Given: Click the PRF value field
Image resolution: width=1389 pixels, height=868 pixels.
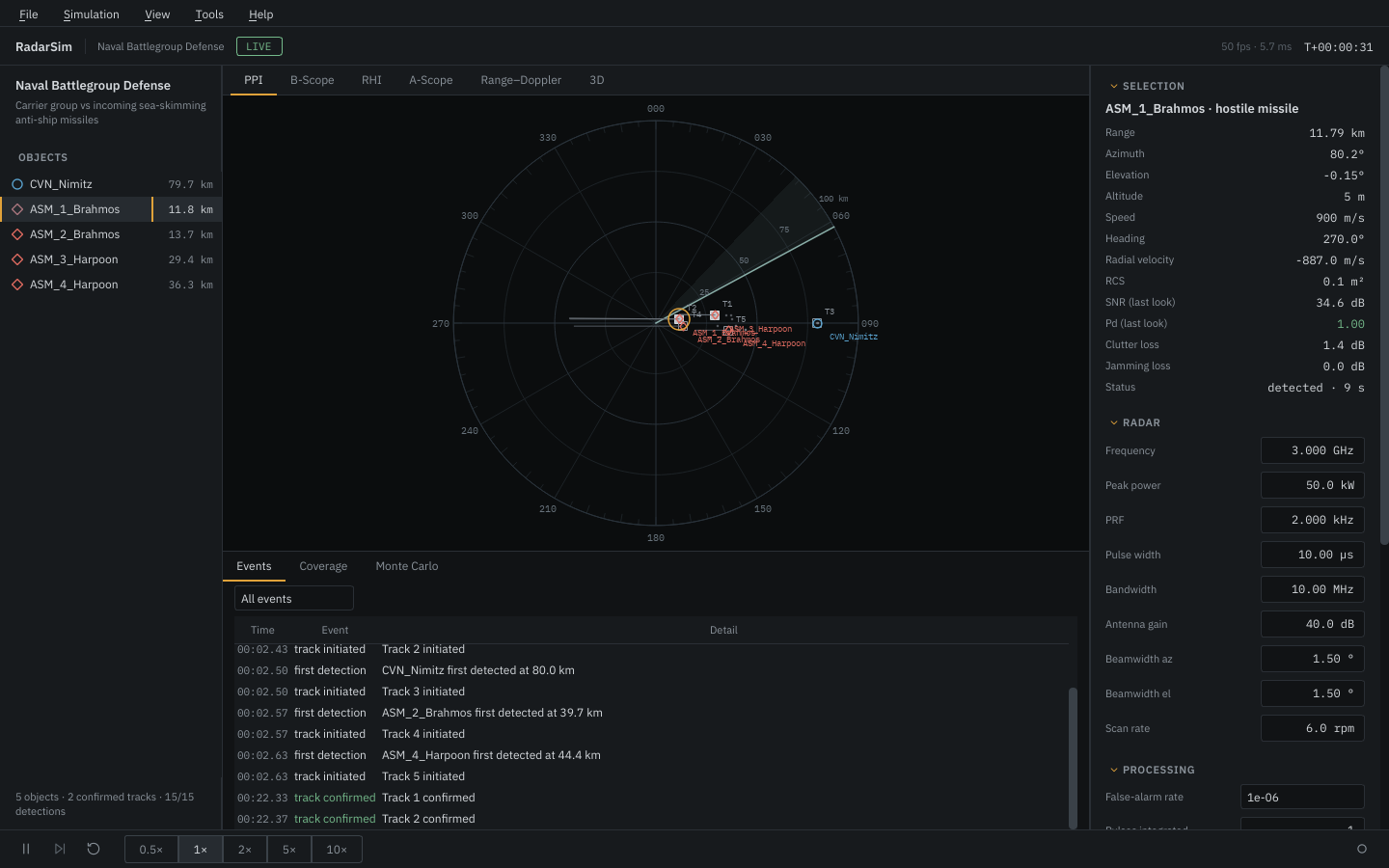Looking at the screenshot, I should tap(1313, 520).
